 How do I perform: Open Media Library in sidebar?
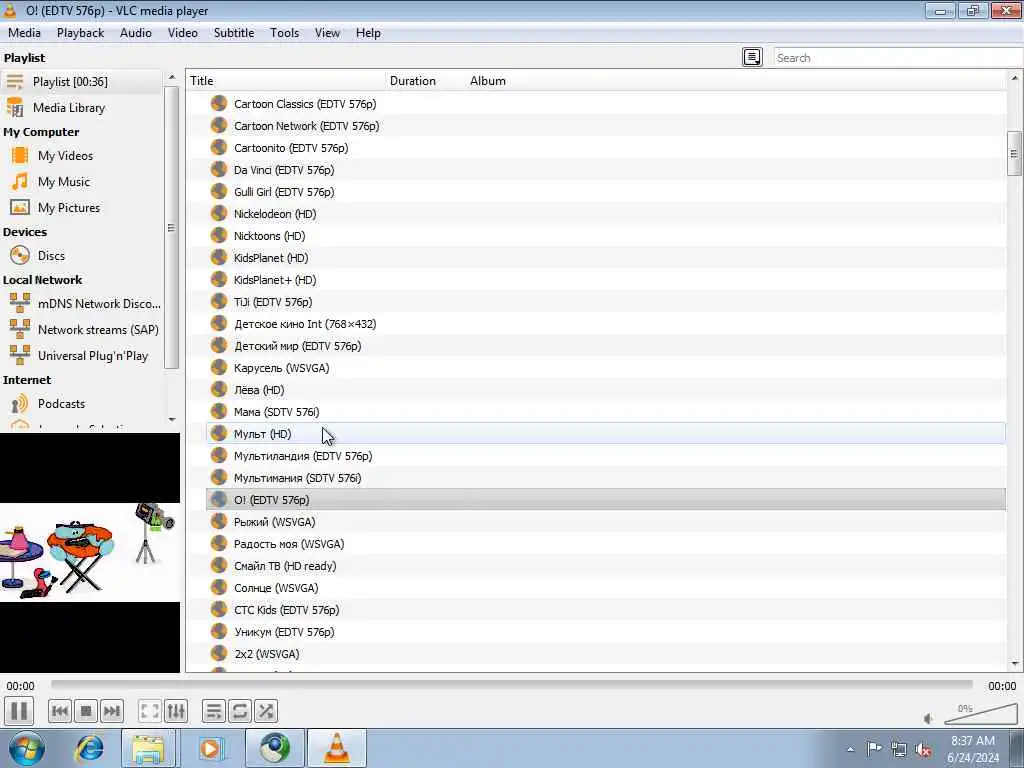[81, 108]
